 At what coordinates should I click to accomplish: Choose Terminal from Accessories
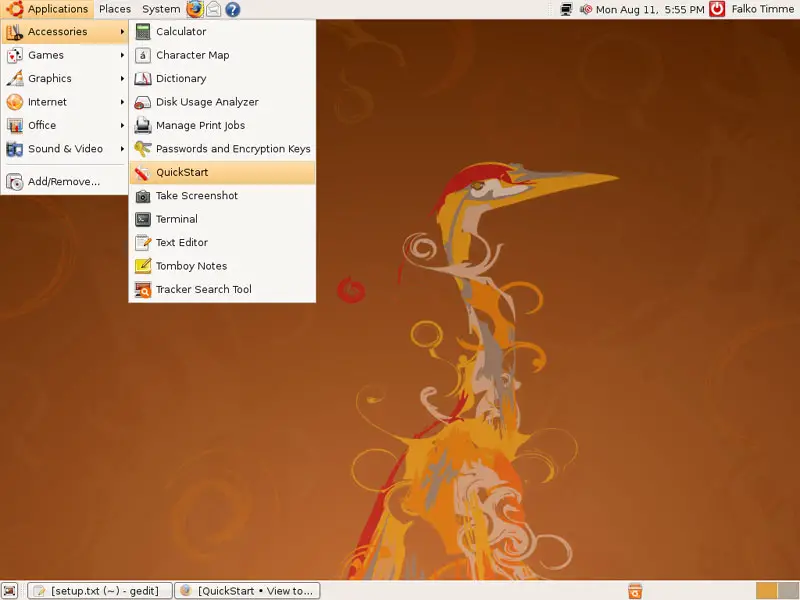click(222, 219)
